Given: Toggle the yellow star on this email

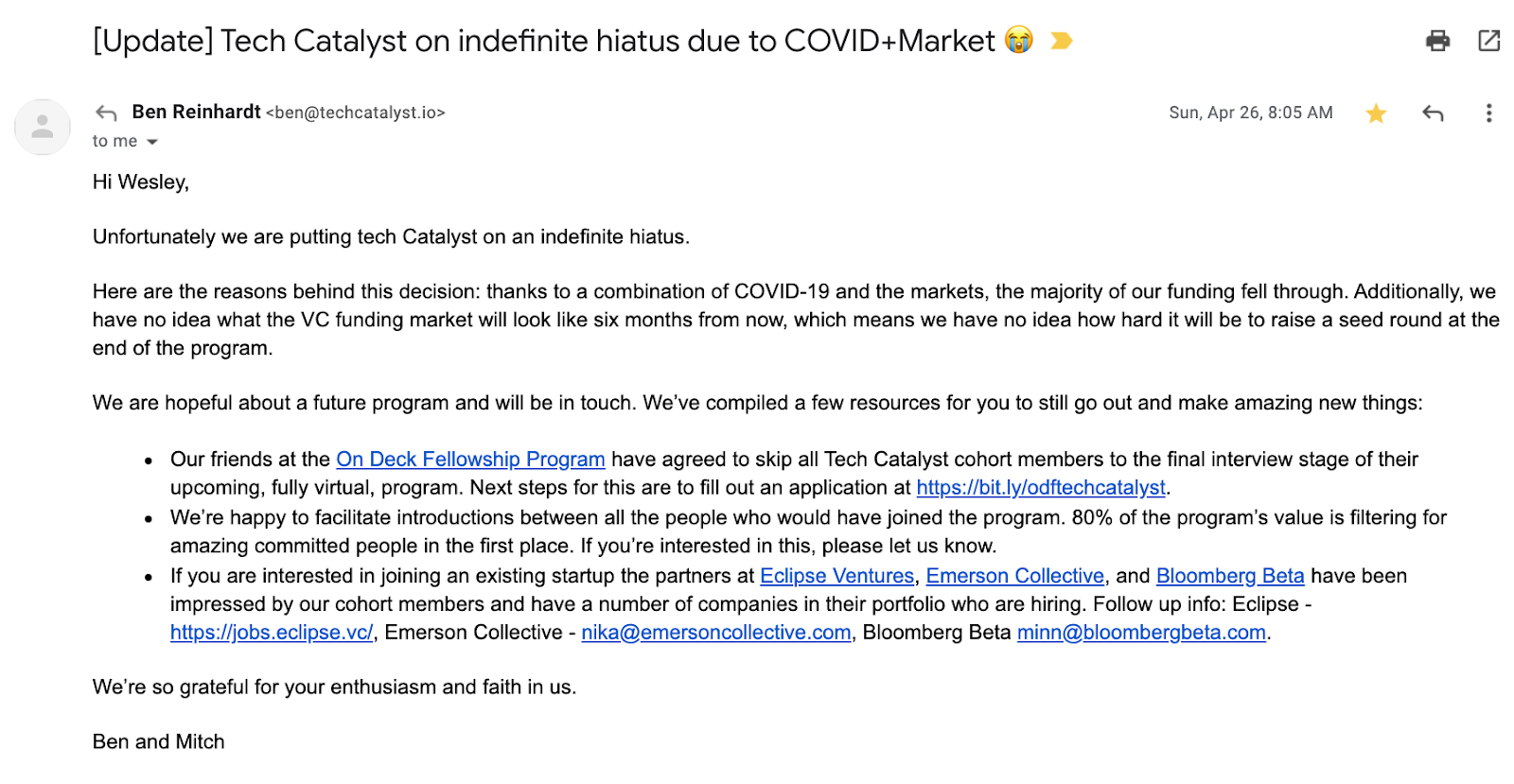Looking at the screenshot, I should pyautogui.click(x=1376, y=113).
